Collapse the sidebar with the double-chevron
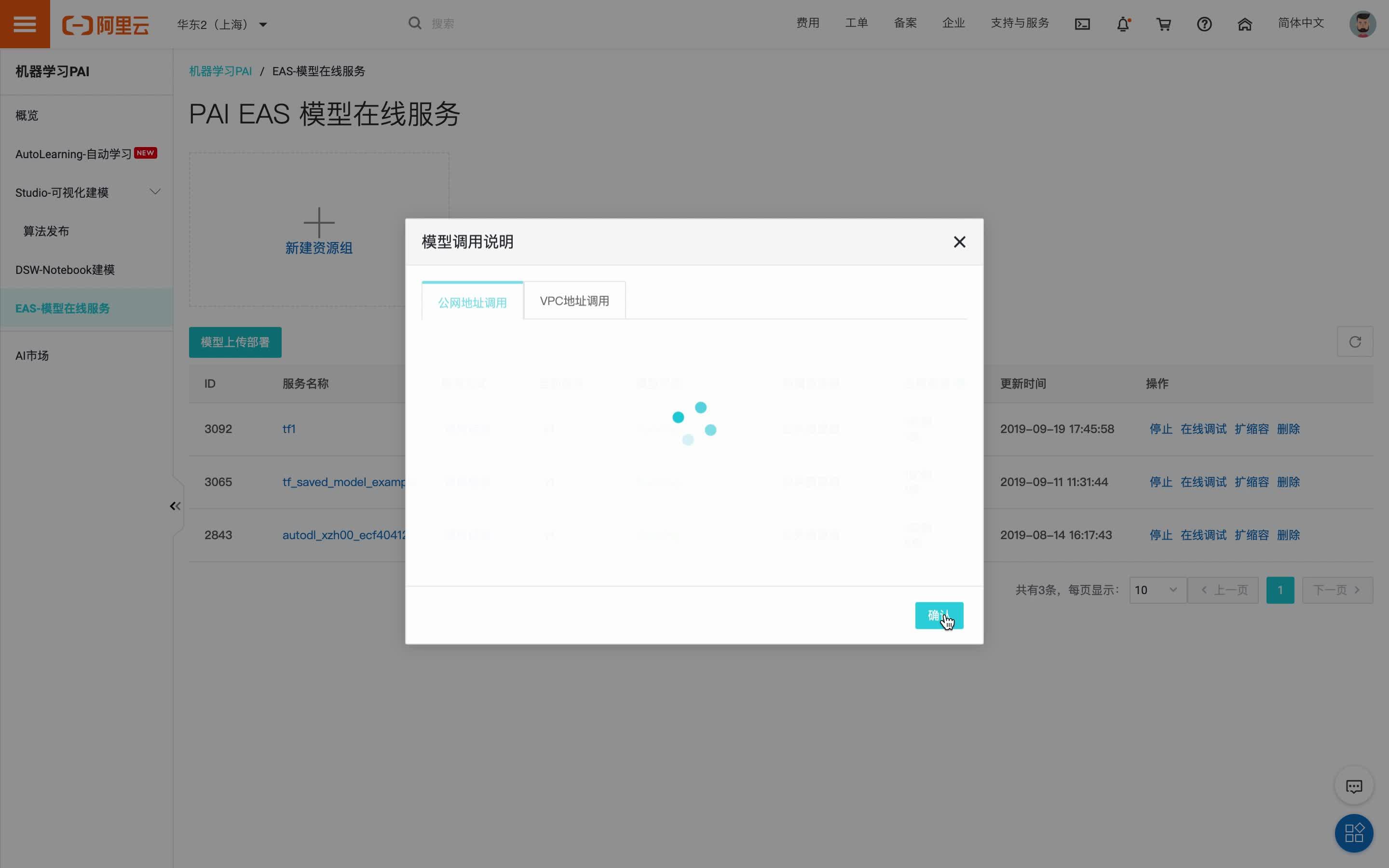 pos(174,506)
